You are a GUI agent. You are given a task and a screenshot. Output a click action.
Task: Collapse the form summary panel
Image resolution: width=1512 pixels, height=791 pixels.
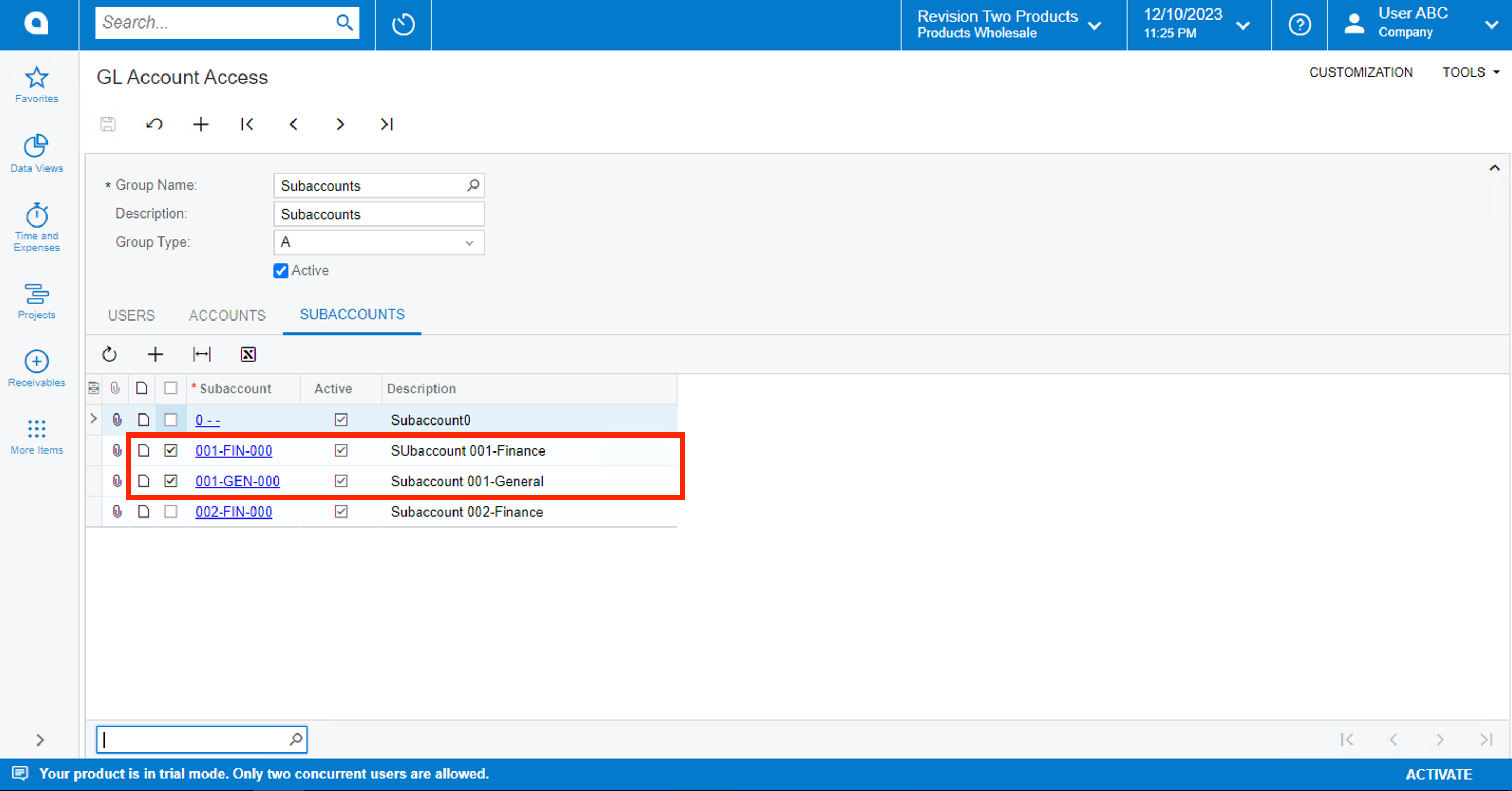pos(1495,168)
